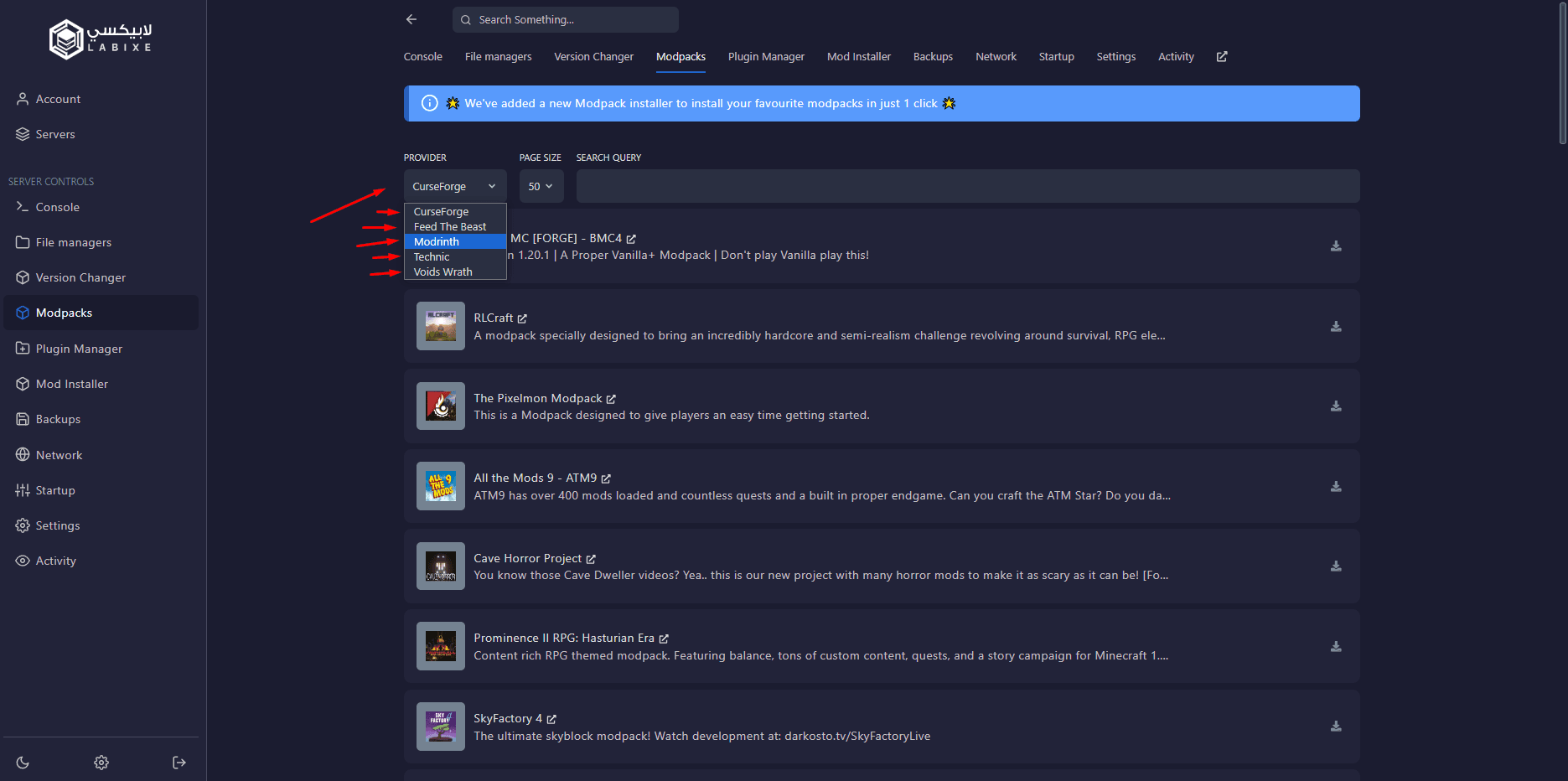Click the Labixe logo
The image size is (1568, 781).
tap(101, 39)
